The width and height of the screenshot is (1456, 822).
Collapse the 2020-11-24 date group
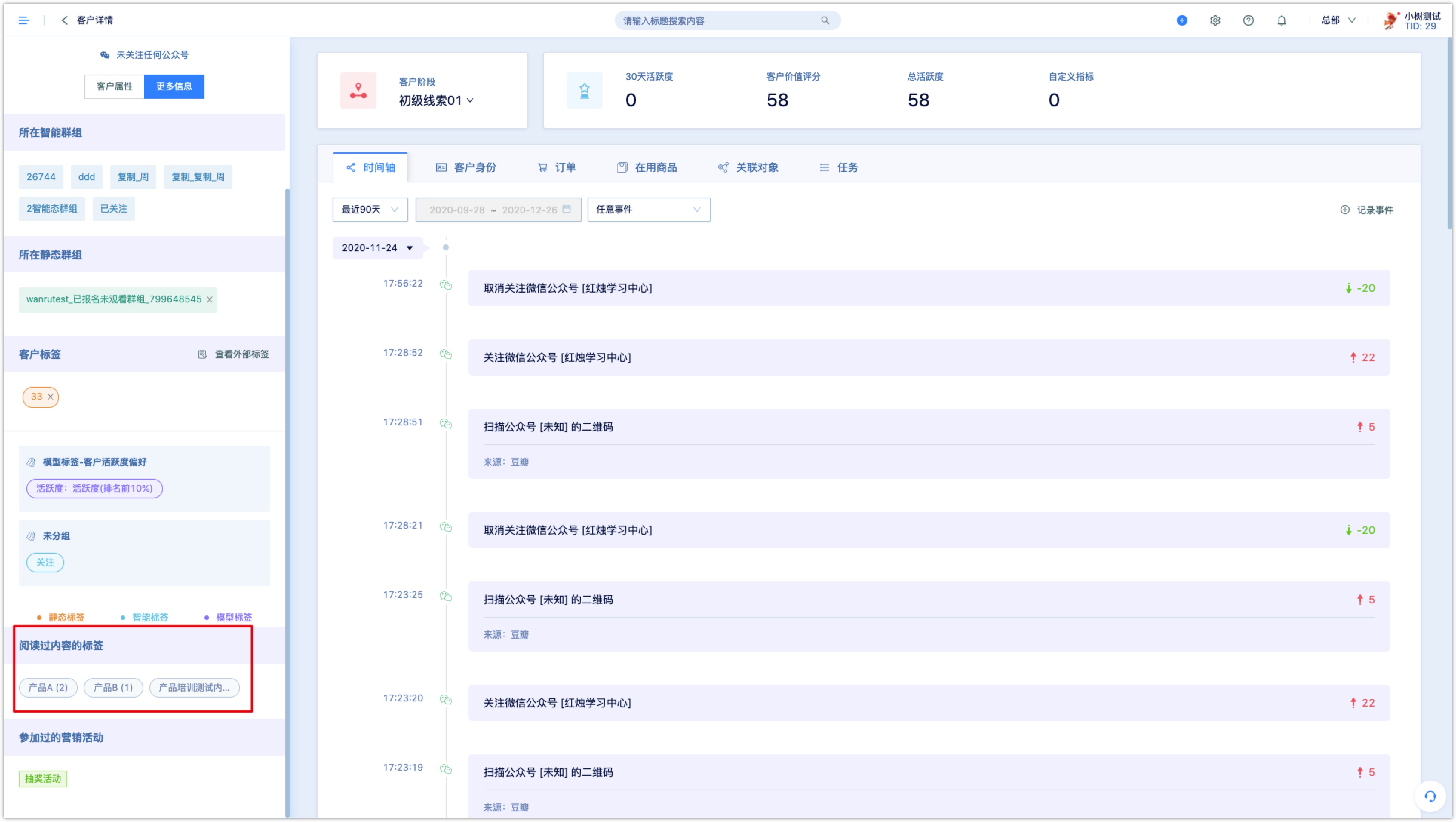[377, 248]
